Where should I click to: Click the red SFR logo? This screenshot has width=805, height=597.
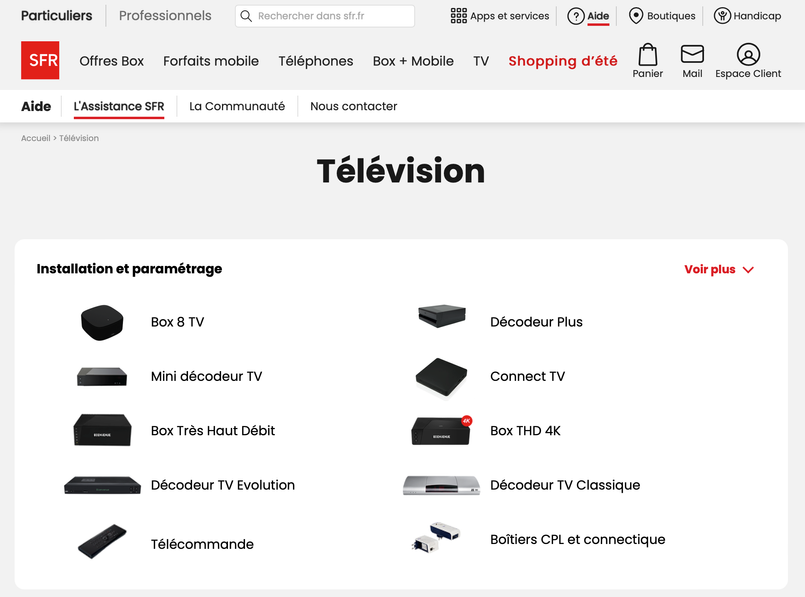pos(40,60)
